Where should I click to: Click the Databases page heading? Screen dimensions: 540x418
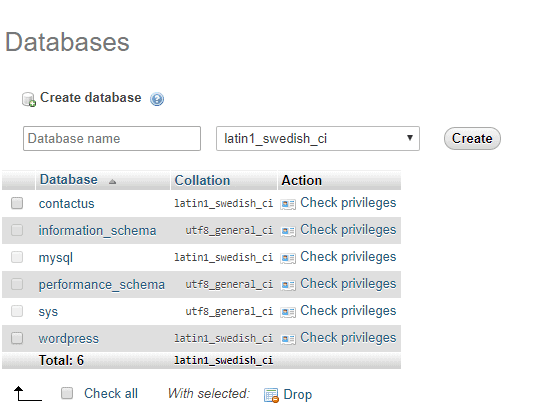tap(67, 42)
